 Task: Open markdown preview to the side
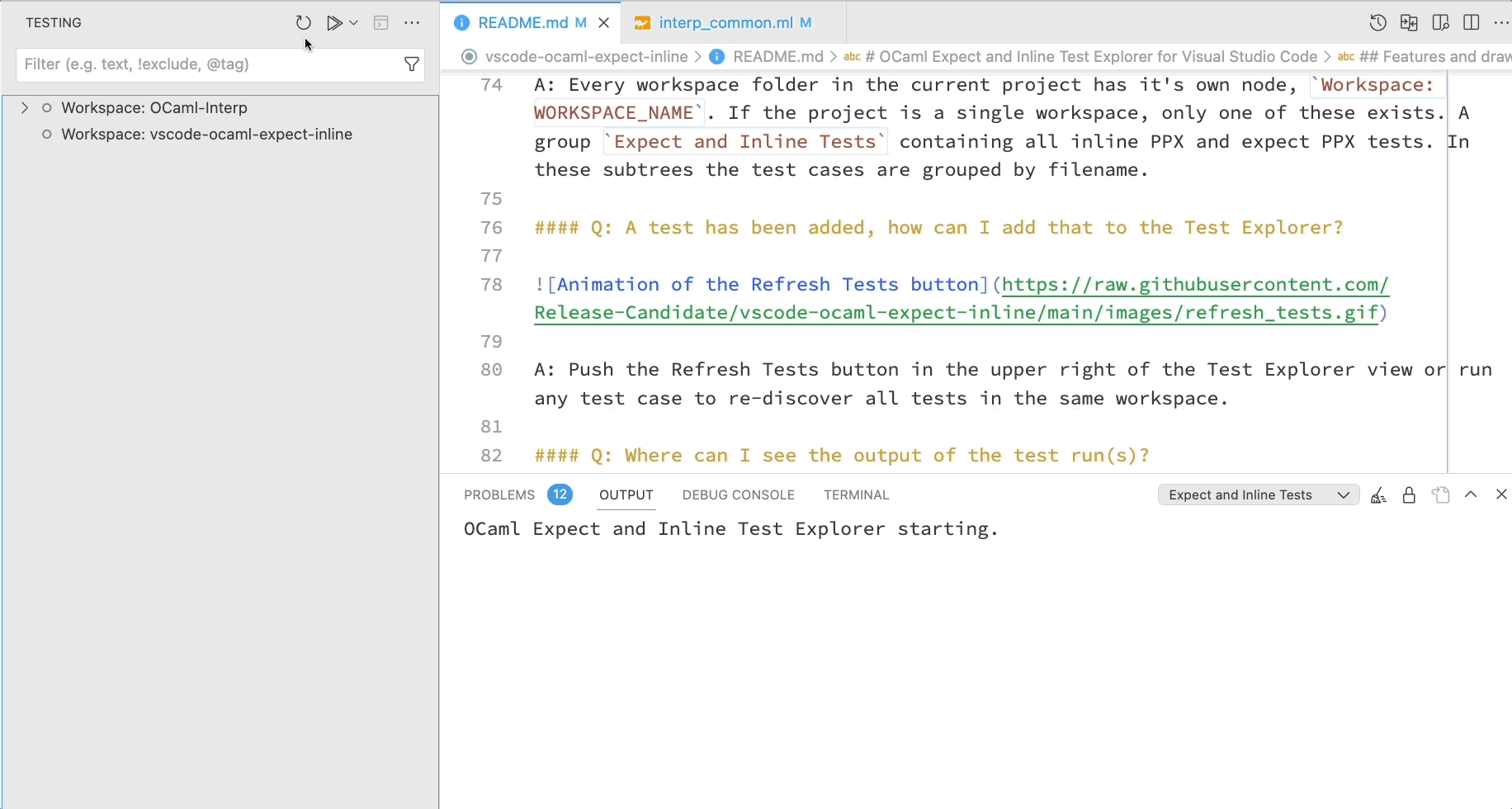click(1440, 23)
